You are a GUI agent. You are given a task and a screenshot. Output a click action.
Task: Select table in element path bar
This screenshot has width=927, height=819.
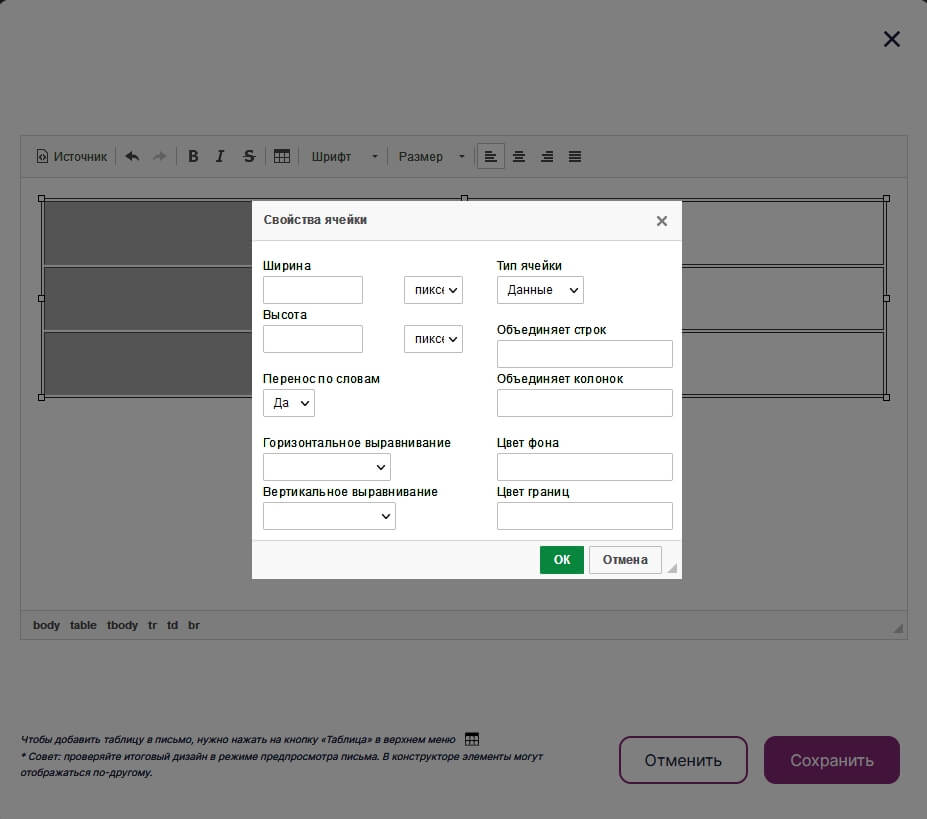click(83, 625)
